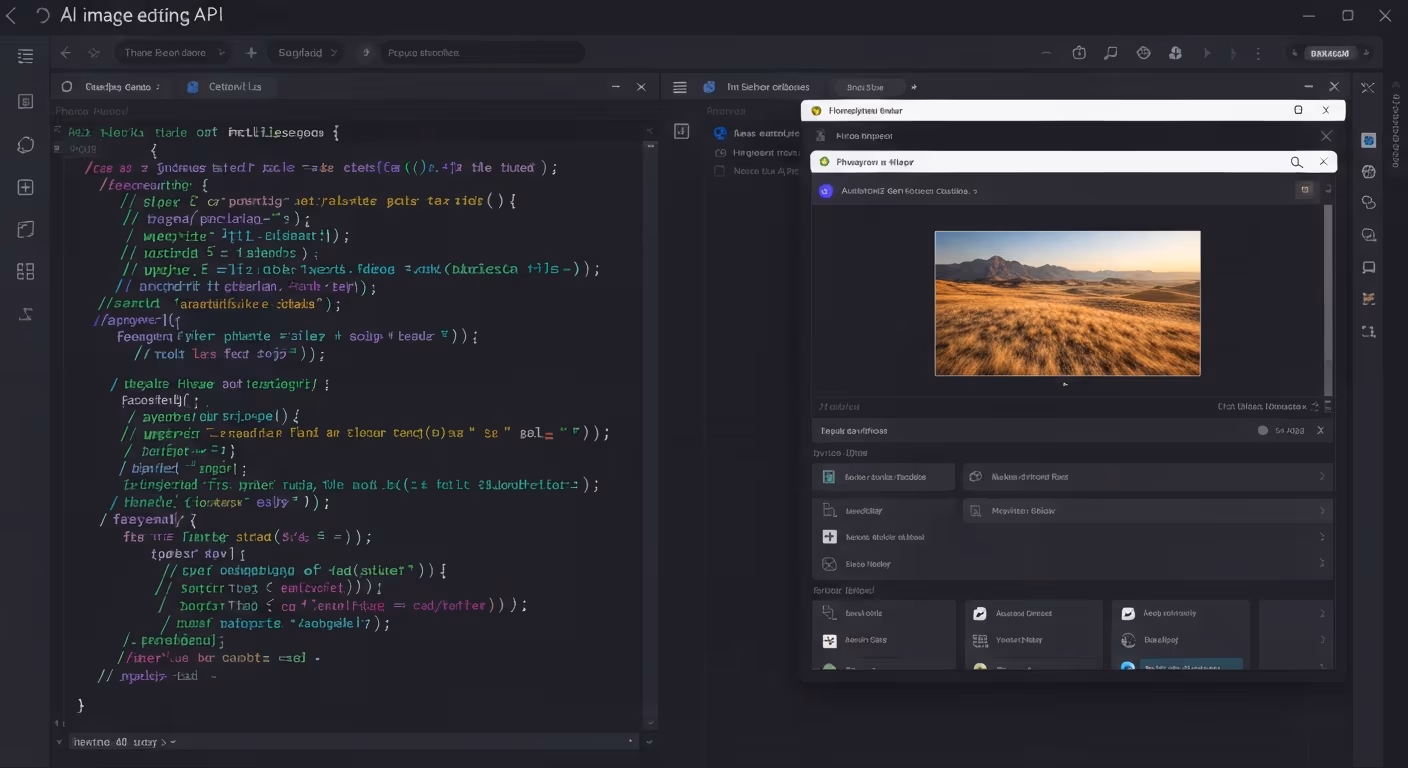
Task: Click the overlapping circles icon in right sidebar
Action: pyautogui.click(x=1369, y=203)
